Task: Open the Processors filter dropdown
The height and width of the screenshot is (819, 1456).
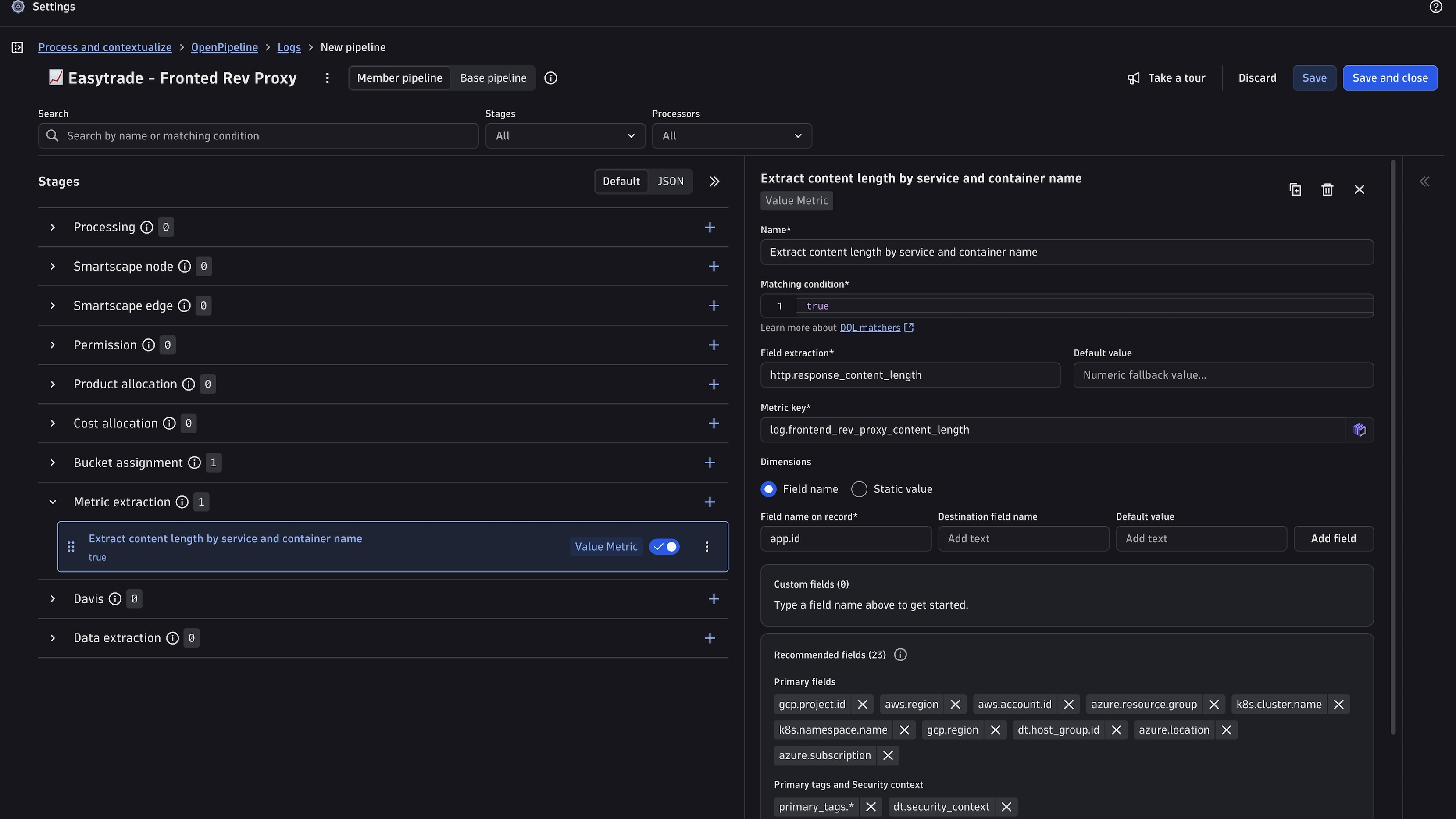Action: click(x=732, y=135)
